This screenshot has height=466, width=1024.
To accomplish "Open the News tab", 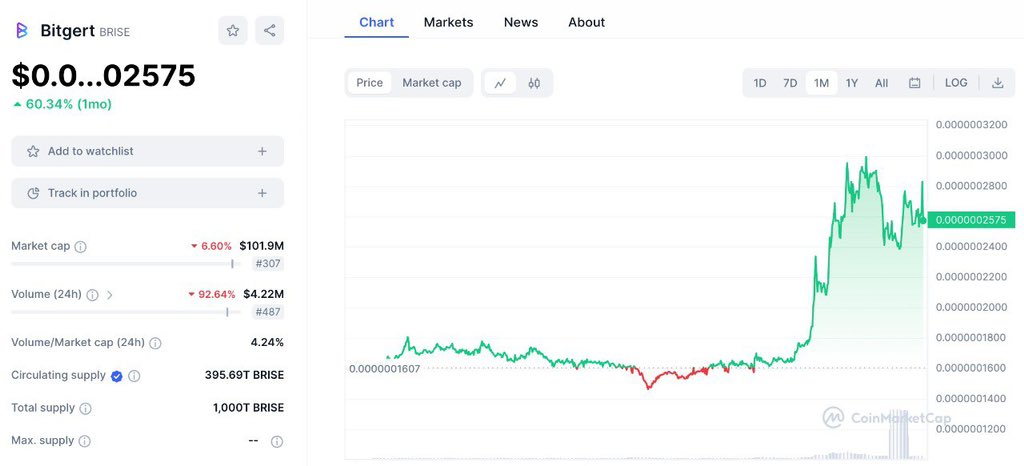I will (x=521, y=22).
